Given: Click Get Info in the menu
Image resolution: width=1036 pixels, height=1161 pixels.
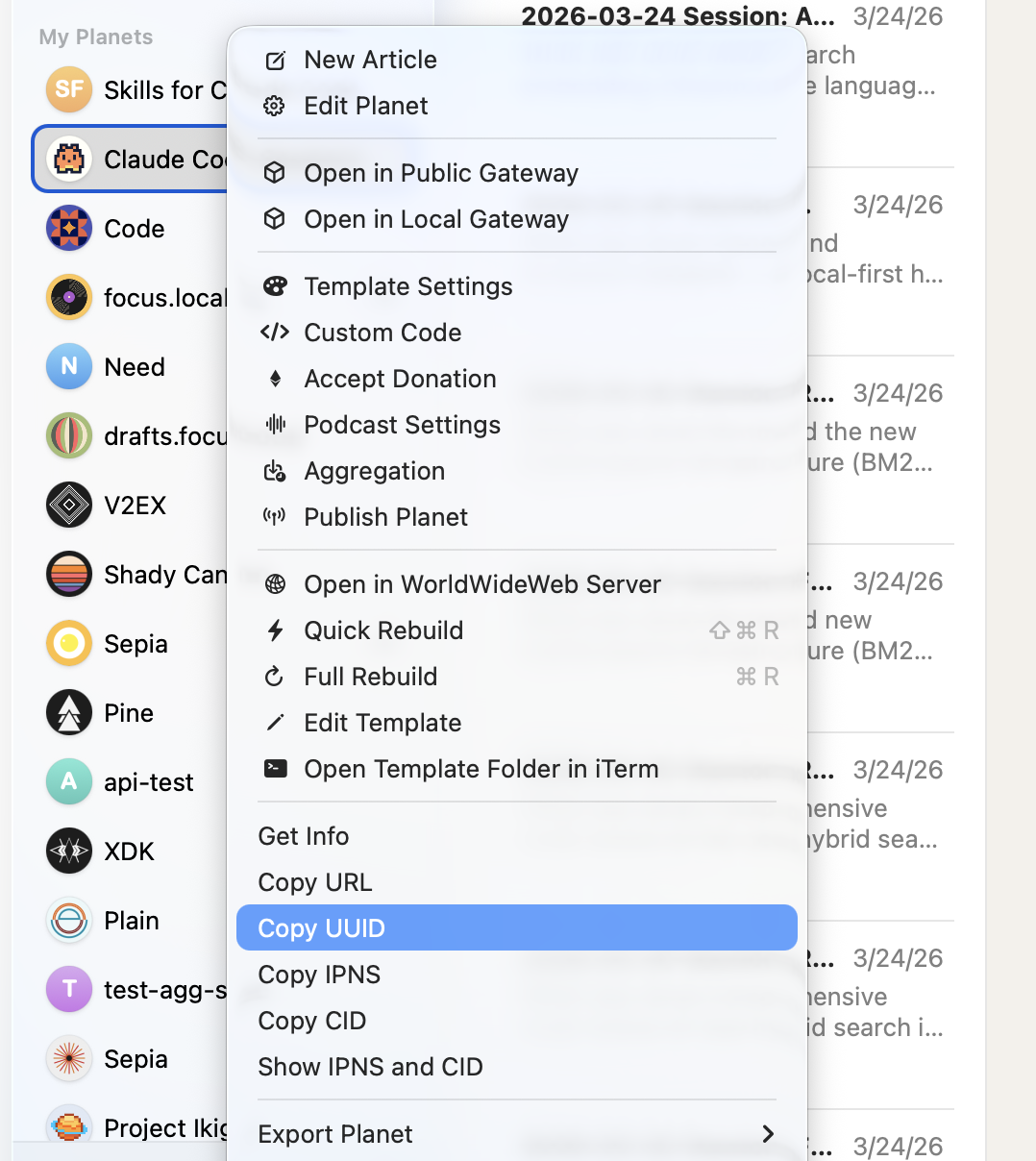Looking at the screenshot, I should point(304,836).
